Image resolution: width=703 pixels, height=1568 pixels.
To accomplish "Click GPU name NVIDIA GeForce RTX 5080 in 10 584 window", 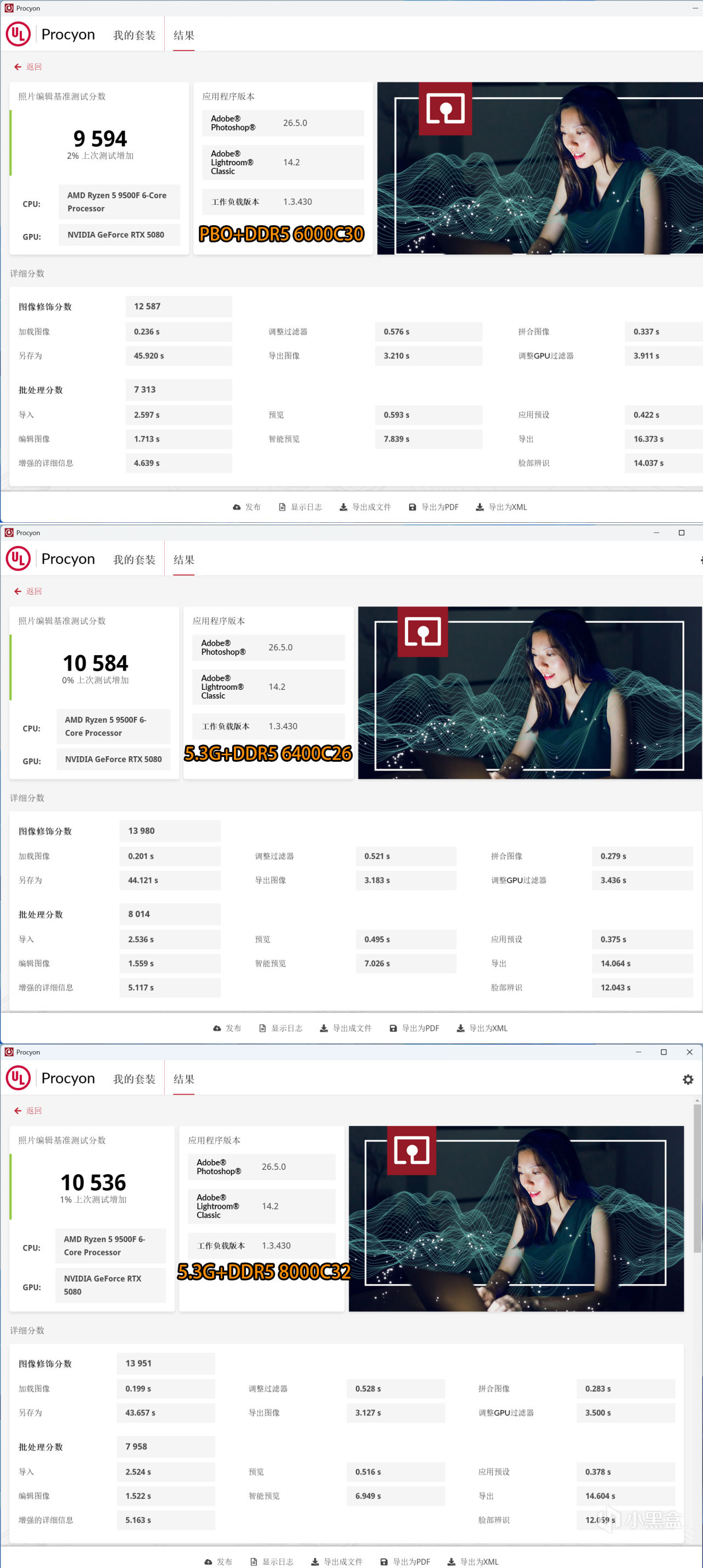I will point(113,760).
